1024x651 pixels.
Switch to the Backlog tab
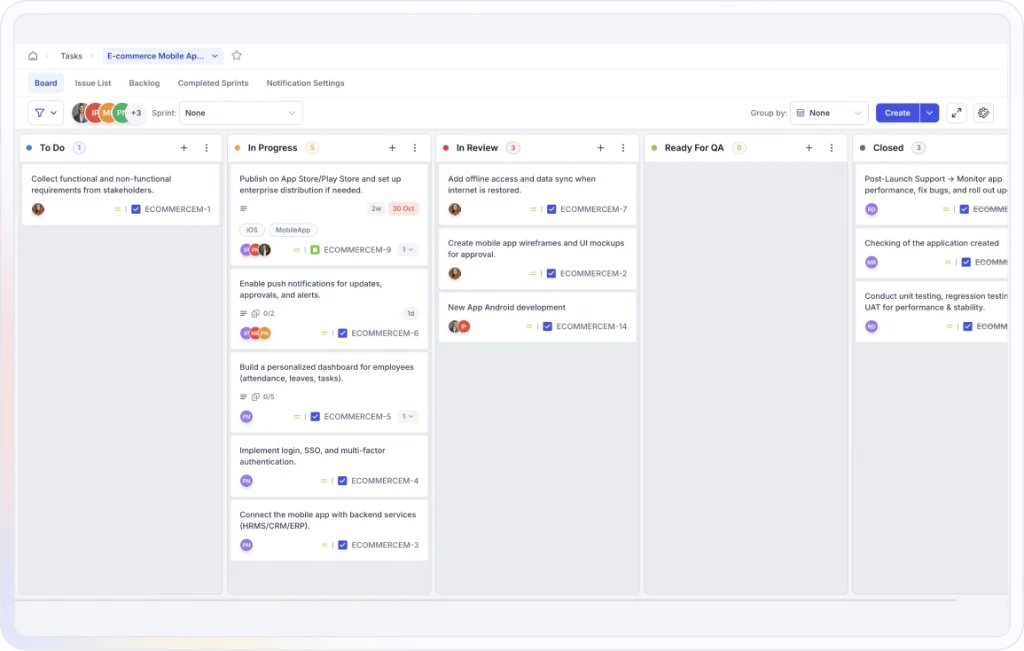point(144,83)
